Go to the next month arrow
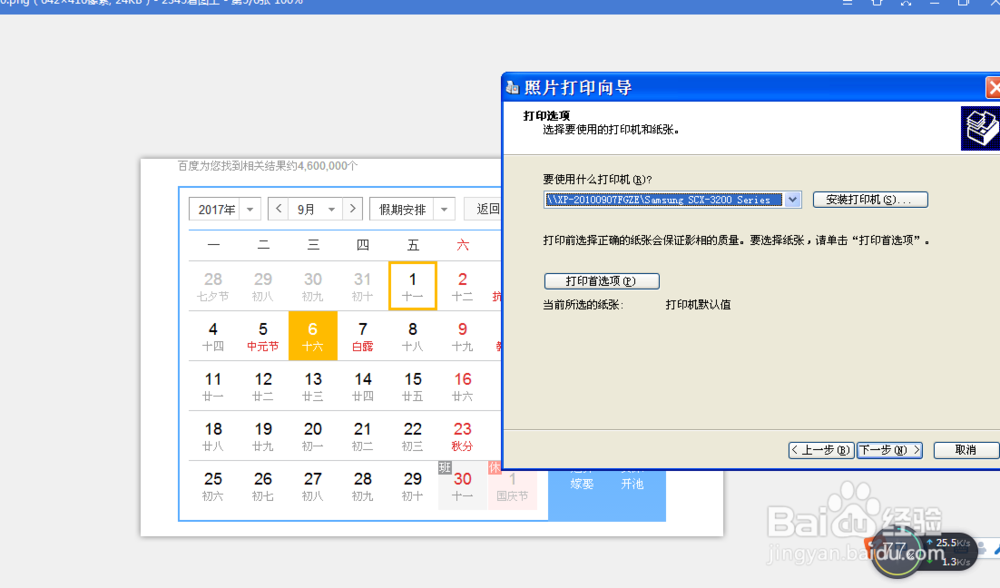The height and width of the screenshot is (588, 1000). point(352,208)
